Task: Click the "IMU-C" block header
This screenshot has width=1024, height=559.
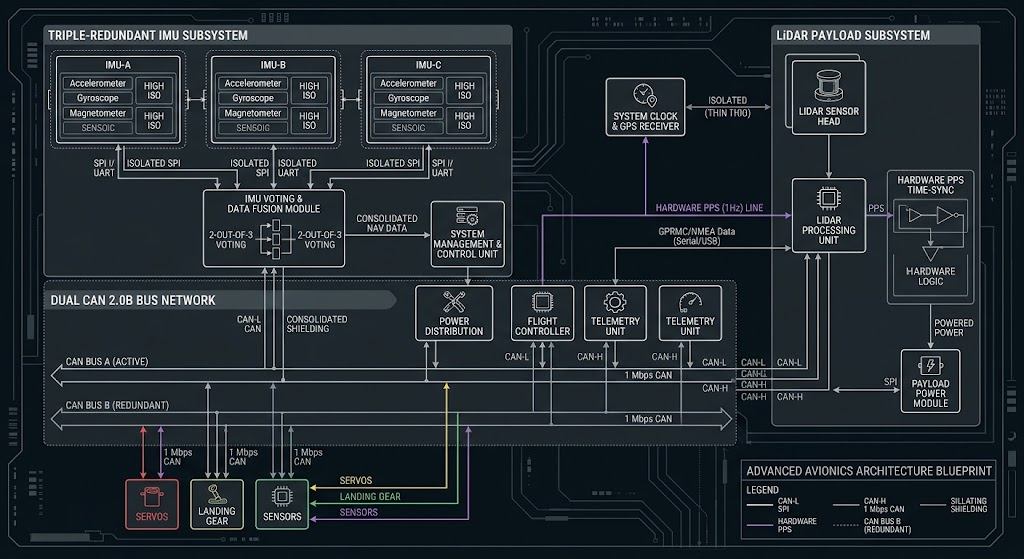Action: pyautogui.click(x=428, y=65)
